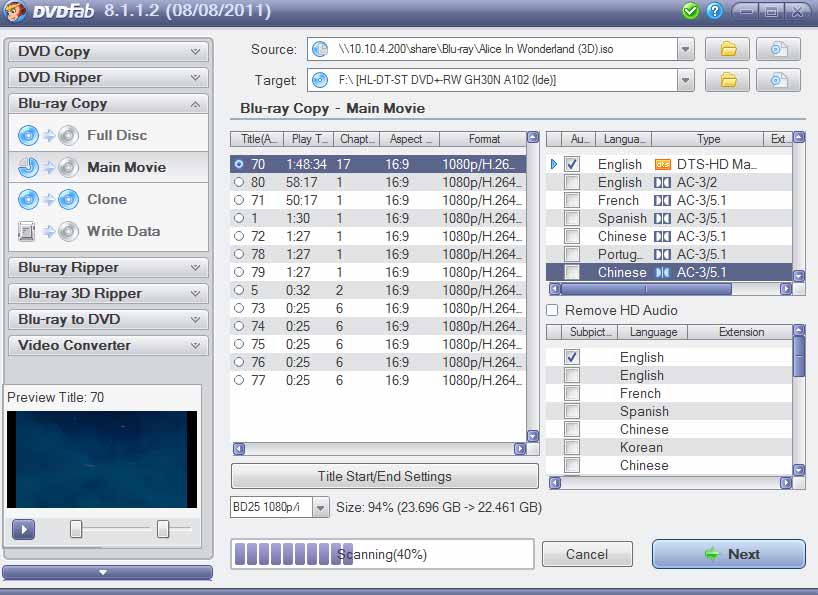Click the column config icon atop the subpicture list
Image resolution: width=818 pixels, height=595 pixels.
(799, 330)
